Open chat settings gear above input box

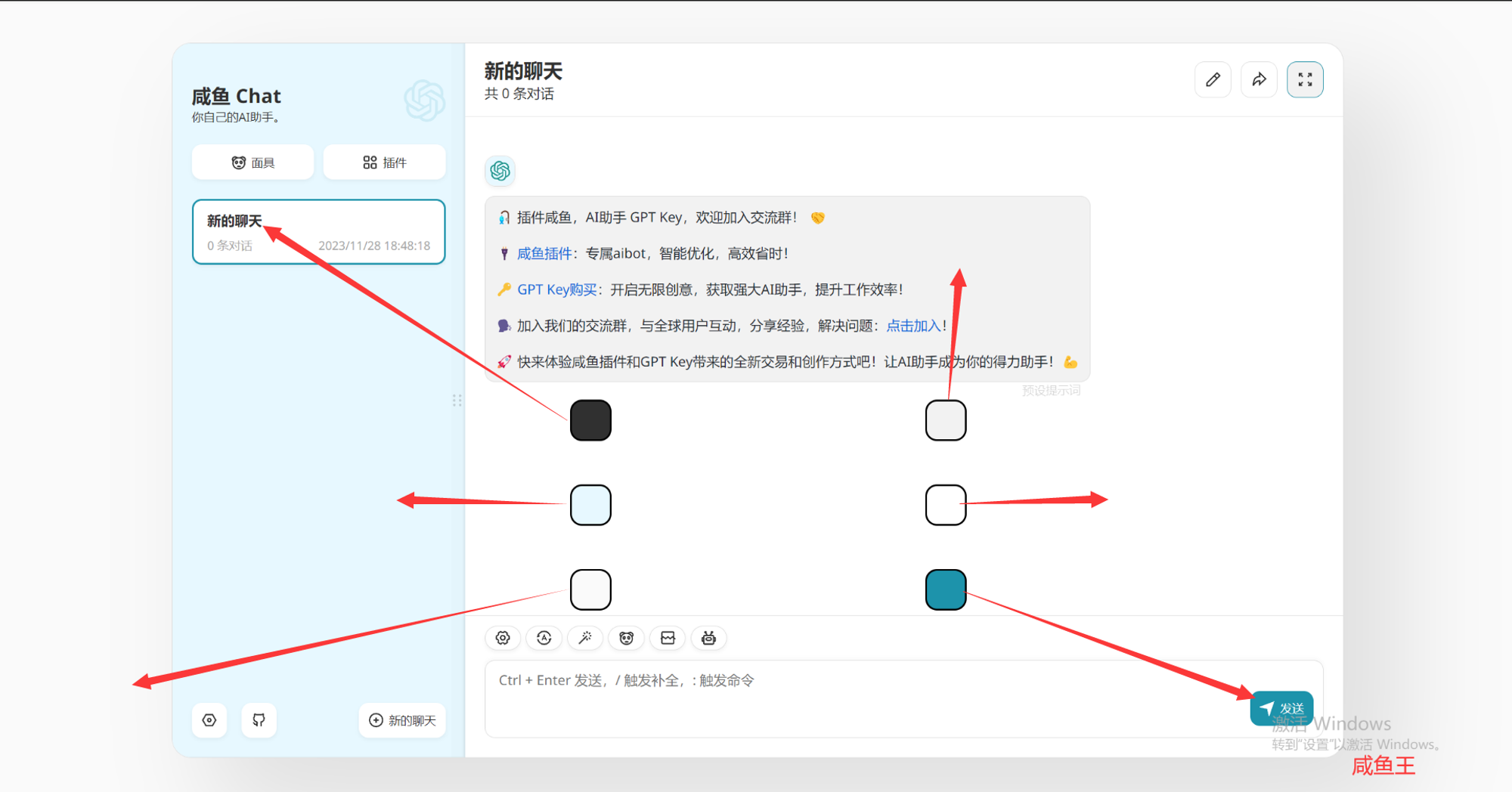(x=503, y=639)
